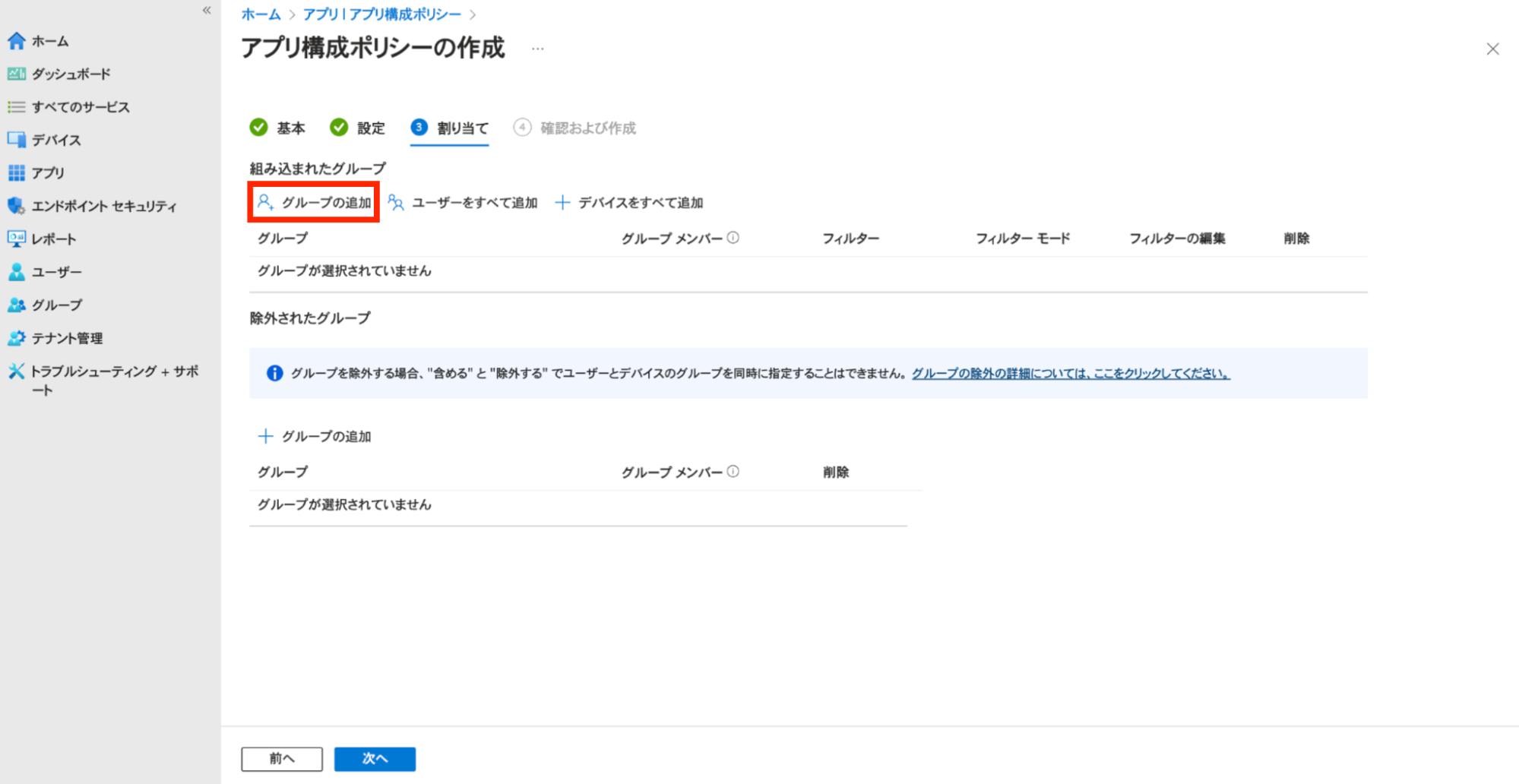This screenshot has height=784, width=1519.
Task: Click デバイスをすべて追加 button
Action: 629,203
